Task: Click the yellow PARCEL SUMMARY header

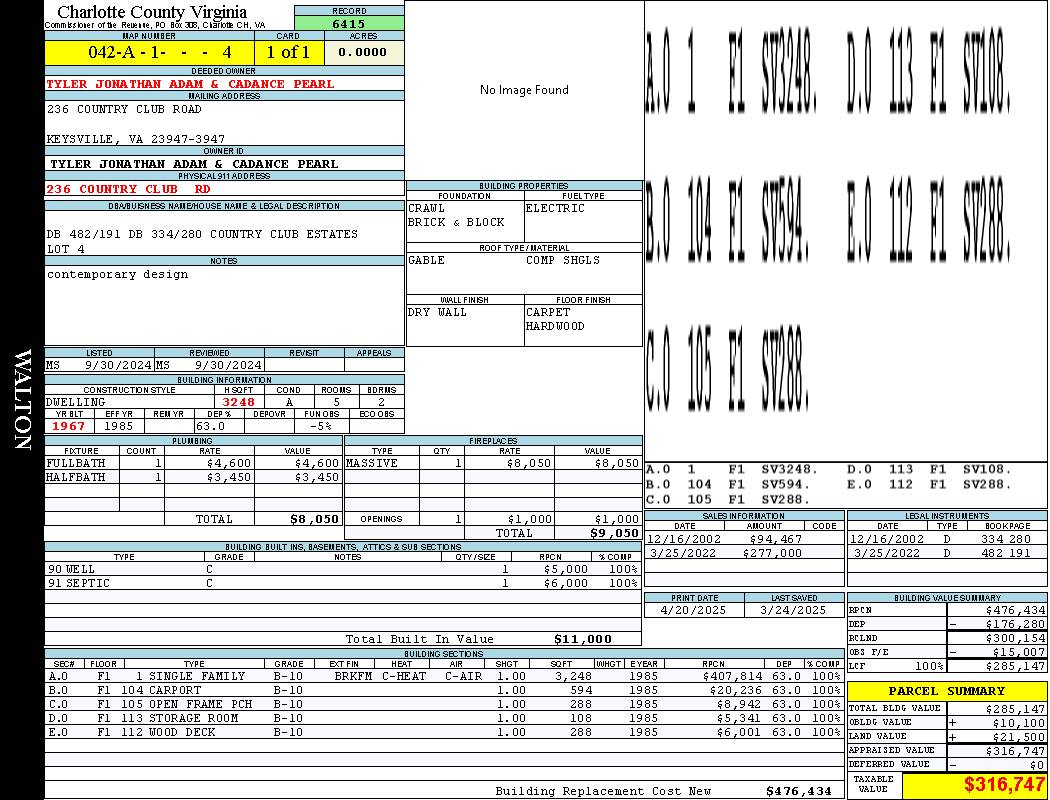Action: pyautogui.click(x=947, y=691)
